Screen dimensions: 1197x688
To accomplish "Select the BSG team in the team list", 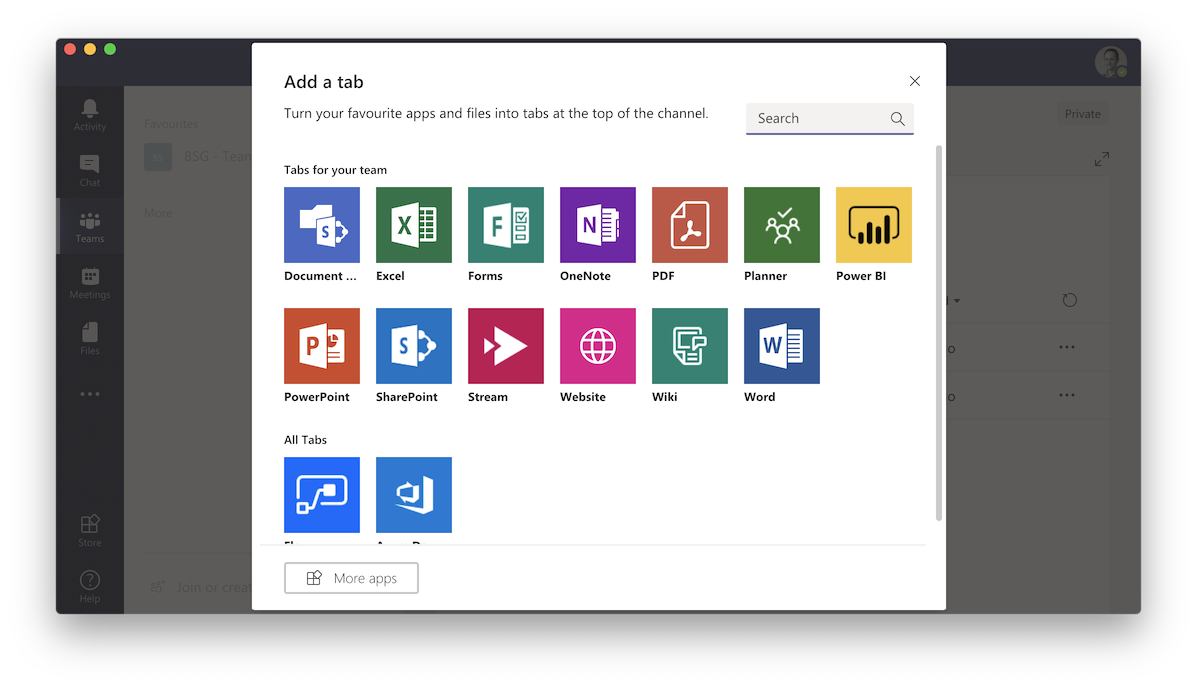I will (198, 157).
